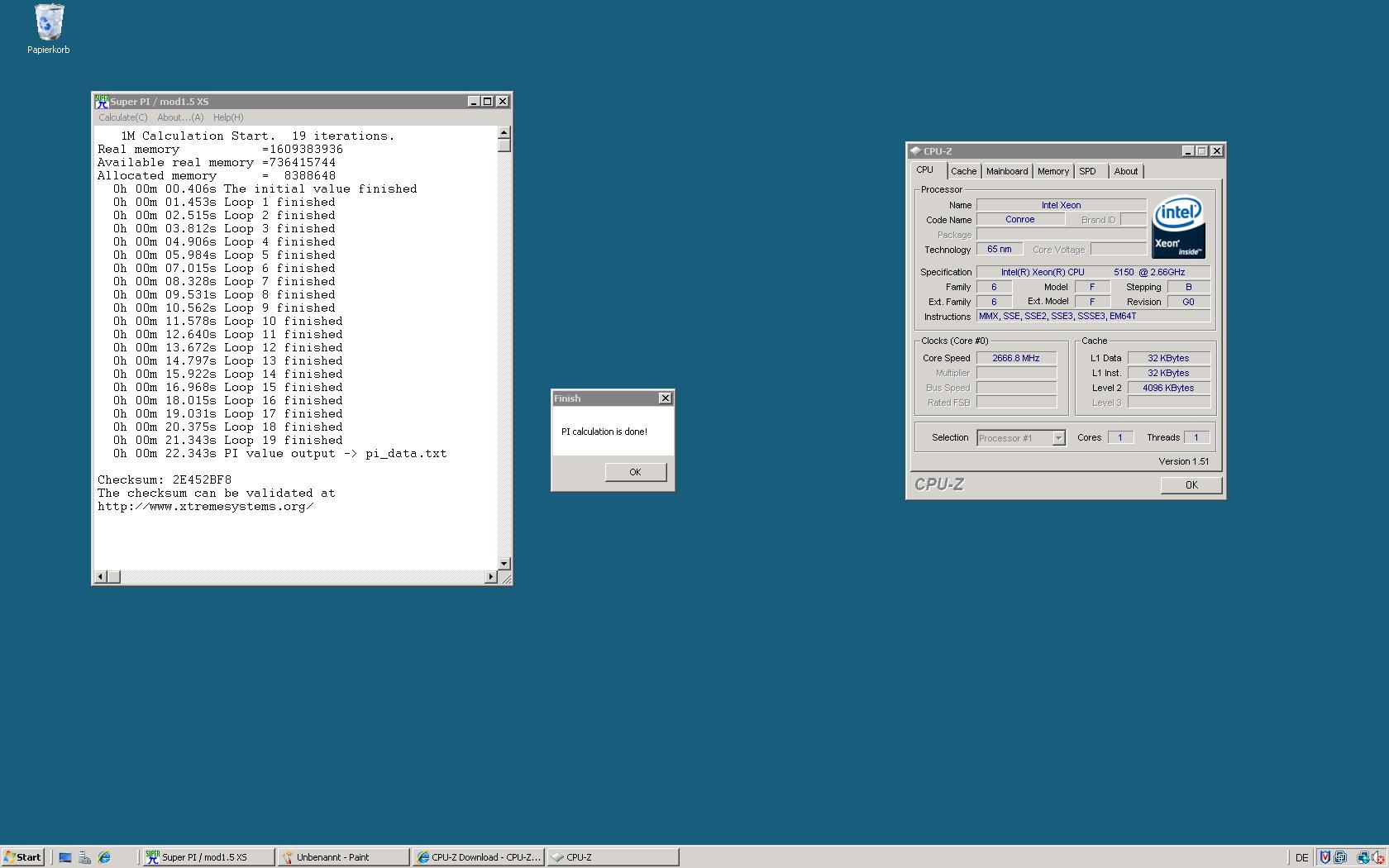Click the Checksum: 2E452BF8 line
1389x868 pixels.
(165, 479)
